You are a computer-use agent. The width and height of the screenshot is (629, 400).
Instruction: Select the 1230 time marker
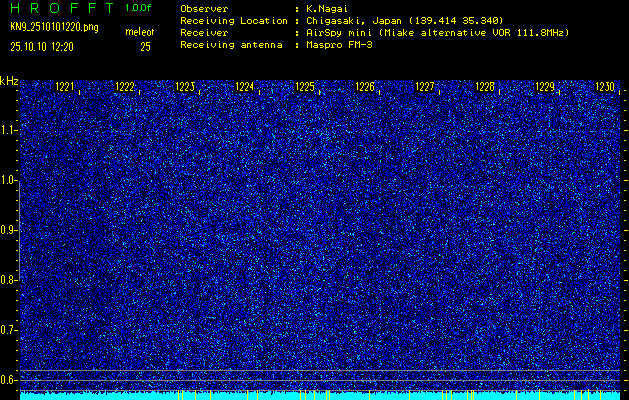coord(605,87)
